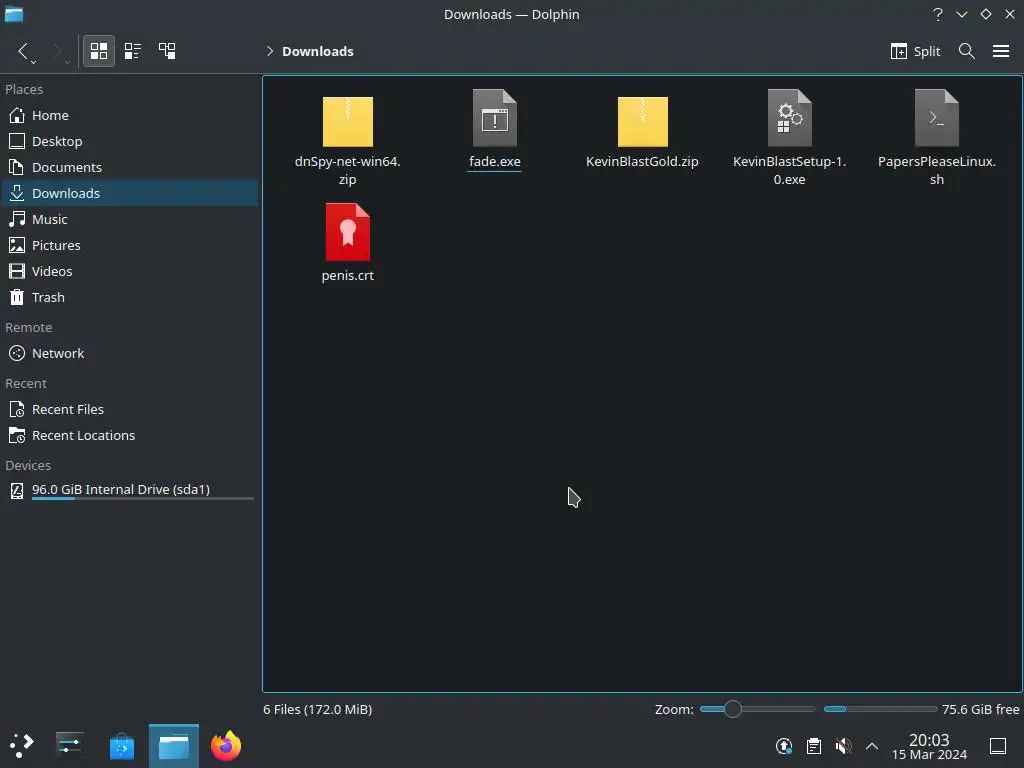
Task: Select KevinBlastSetup-1.0.exe installer icon
Action: [790, 118]
